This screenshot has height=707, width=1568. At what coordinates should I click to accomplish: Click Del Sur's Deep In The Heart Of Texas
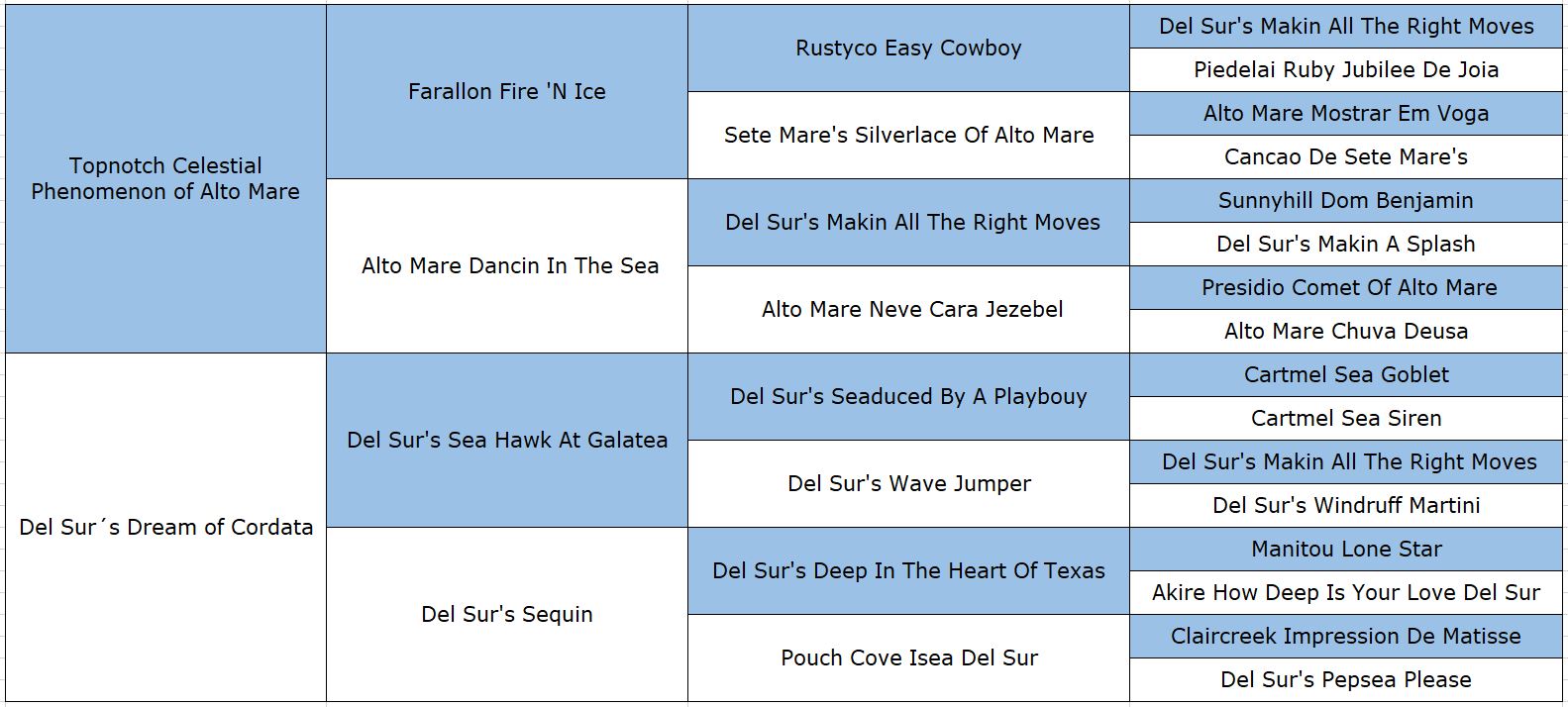907,570
